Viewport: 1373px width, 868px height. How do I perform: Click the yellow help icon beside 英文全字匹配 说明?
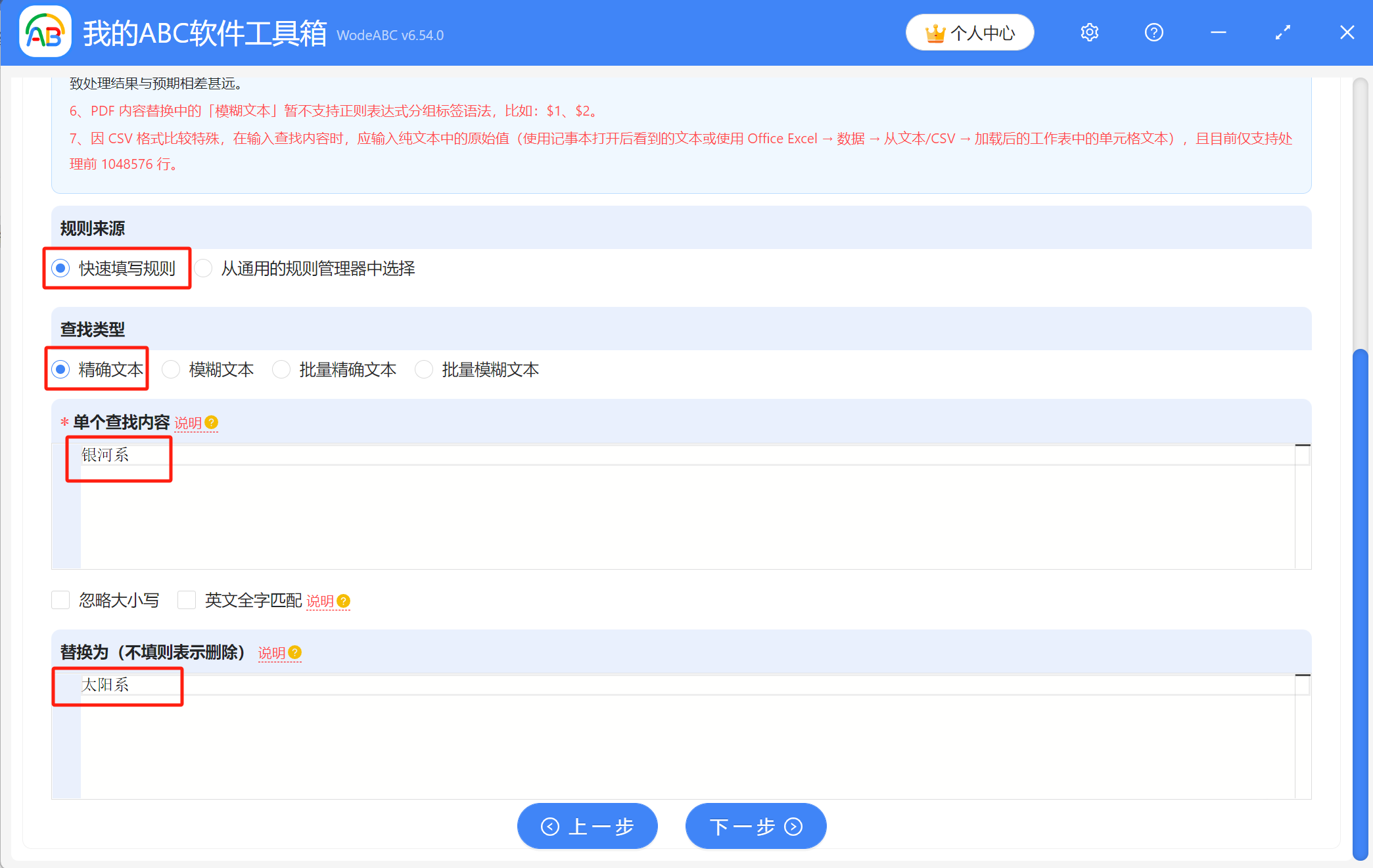[343, 601]
